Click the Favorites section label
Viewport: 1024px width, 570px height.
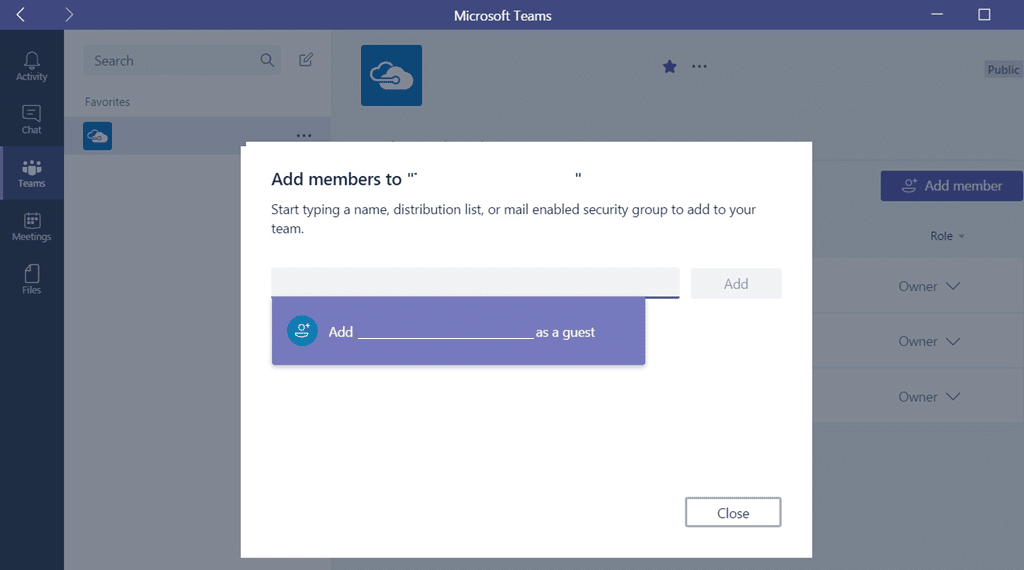(107, 102)
